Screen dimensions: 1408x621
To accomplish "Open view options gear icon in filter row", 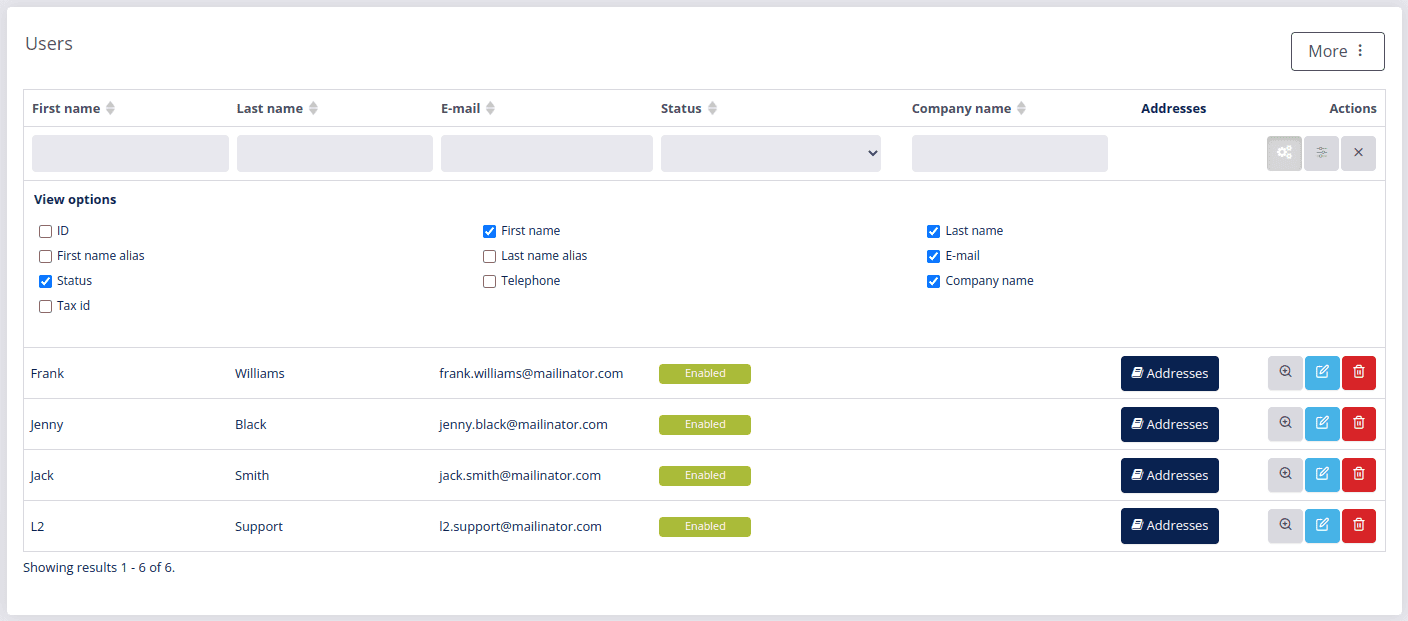I will tap(1285, 153).
